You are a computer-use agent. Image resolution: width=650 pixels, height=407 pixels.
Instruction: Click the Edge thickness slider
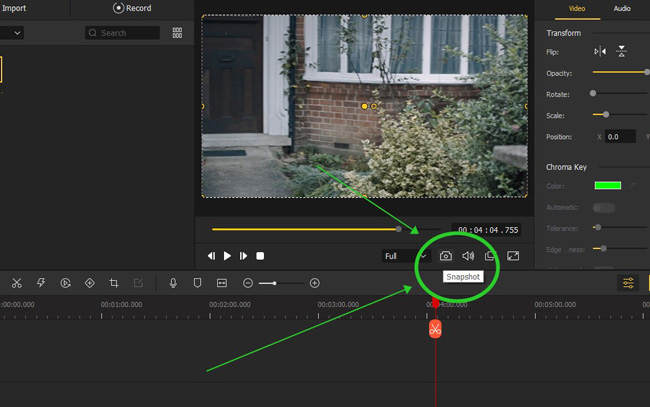pos(620,248)
